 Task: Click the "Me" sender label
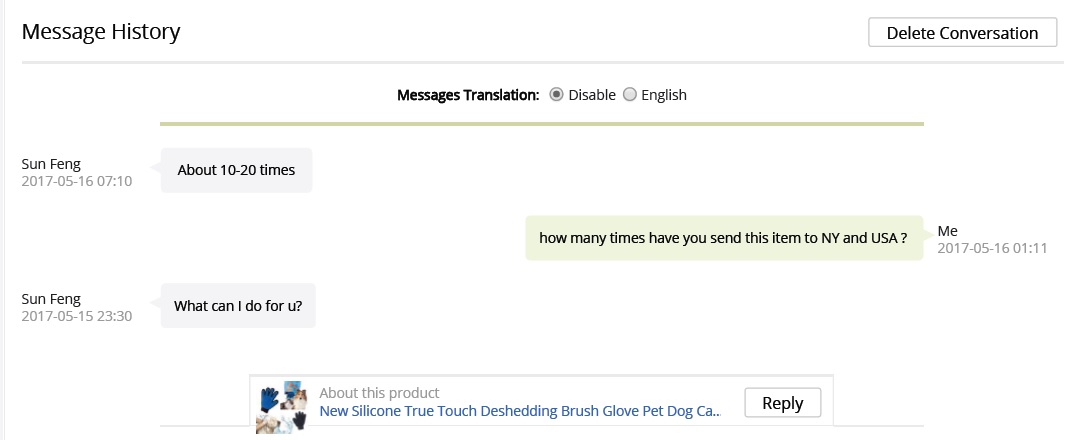(947, 231)
